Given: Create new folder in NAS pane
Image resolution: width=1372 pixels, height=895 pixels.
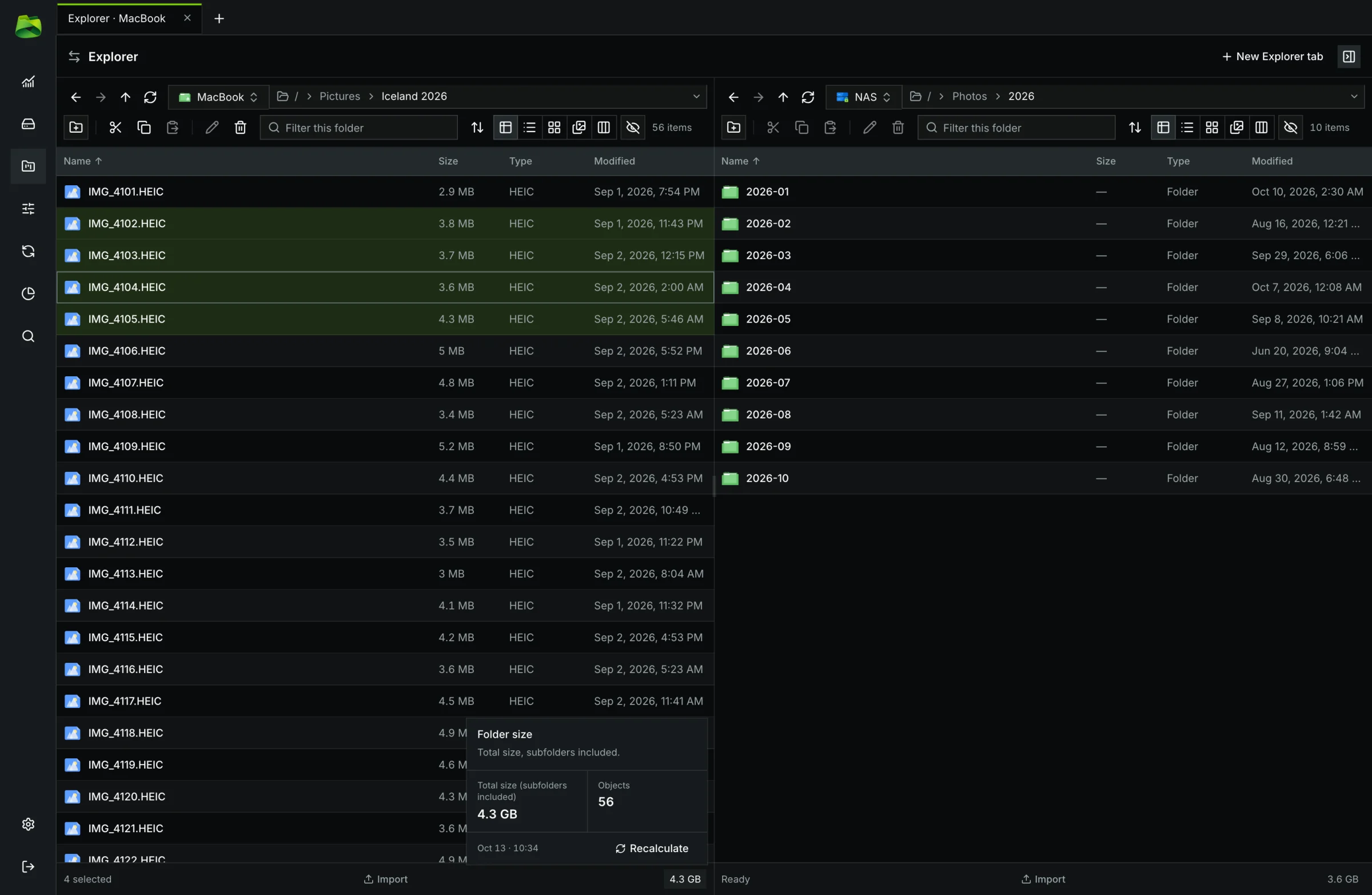Looking at the screenshot, I should [x=734, y=128].
